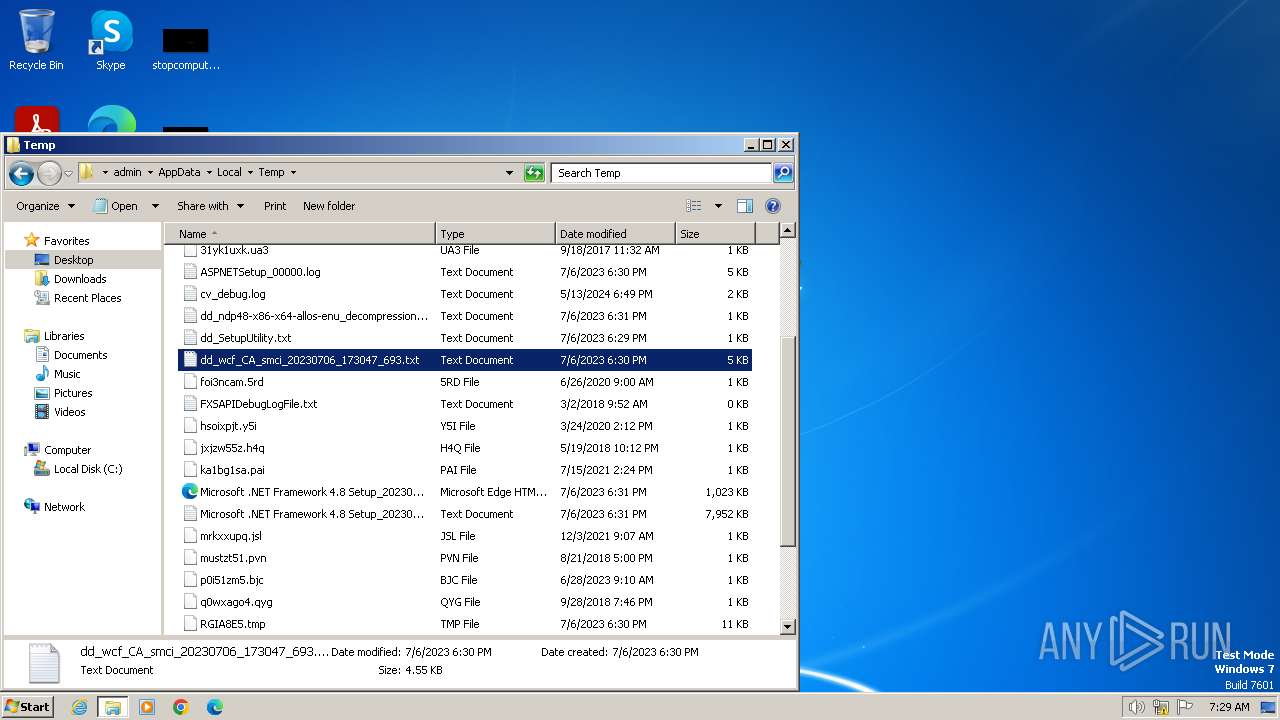
Task: Expand the Open button dropdown arrow
Action: tap(155, 206)
